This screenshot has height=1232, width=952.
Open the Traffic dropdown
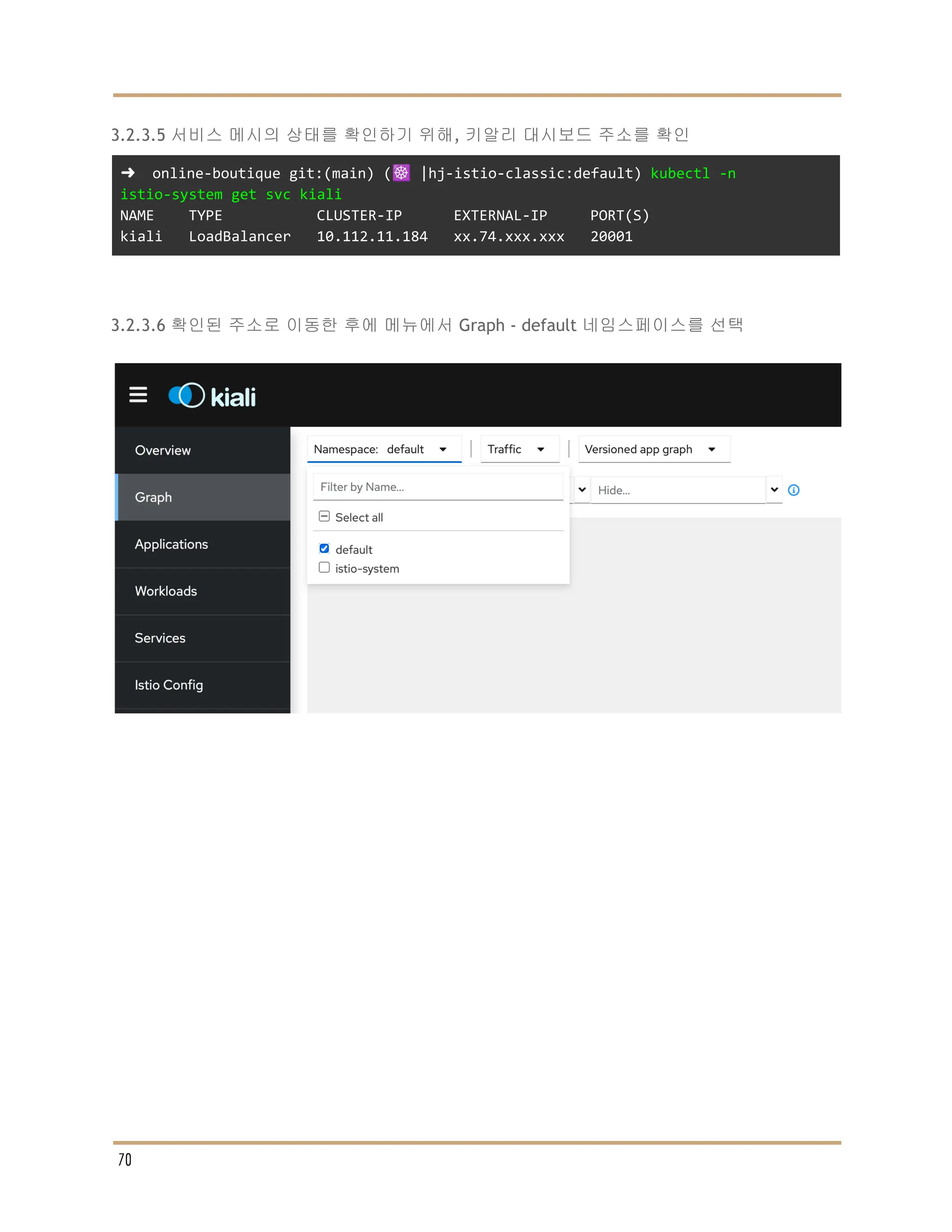click(520, 450)
